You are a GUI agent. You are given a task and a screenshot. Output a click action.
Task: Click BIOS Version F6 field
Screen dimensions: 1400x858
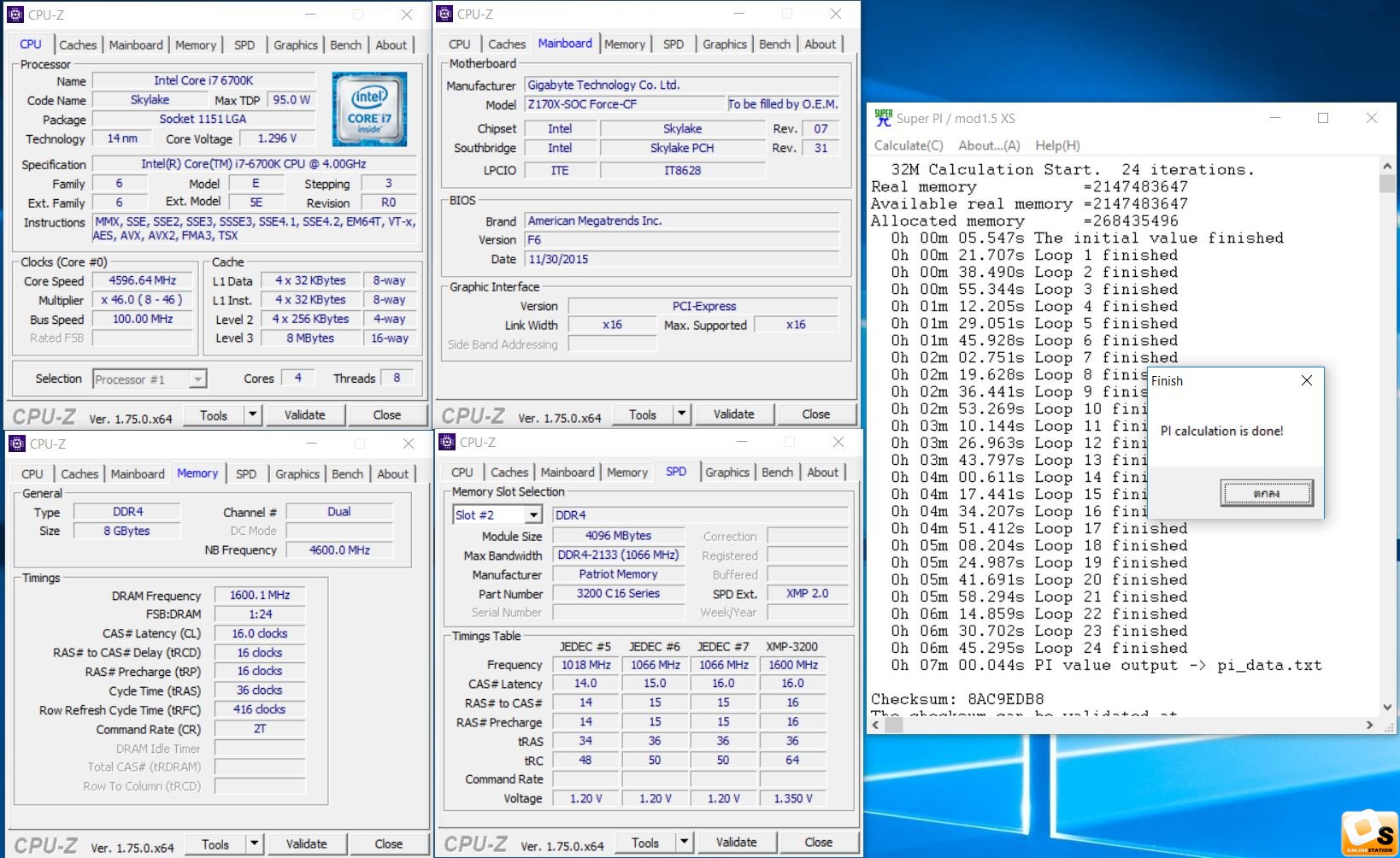pos(682,240)
